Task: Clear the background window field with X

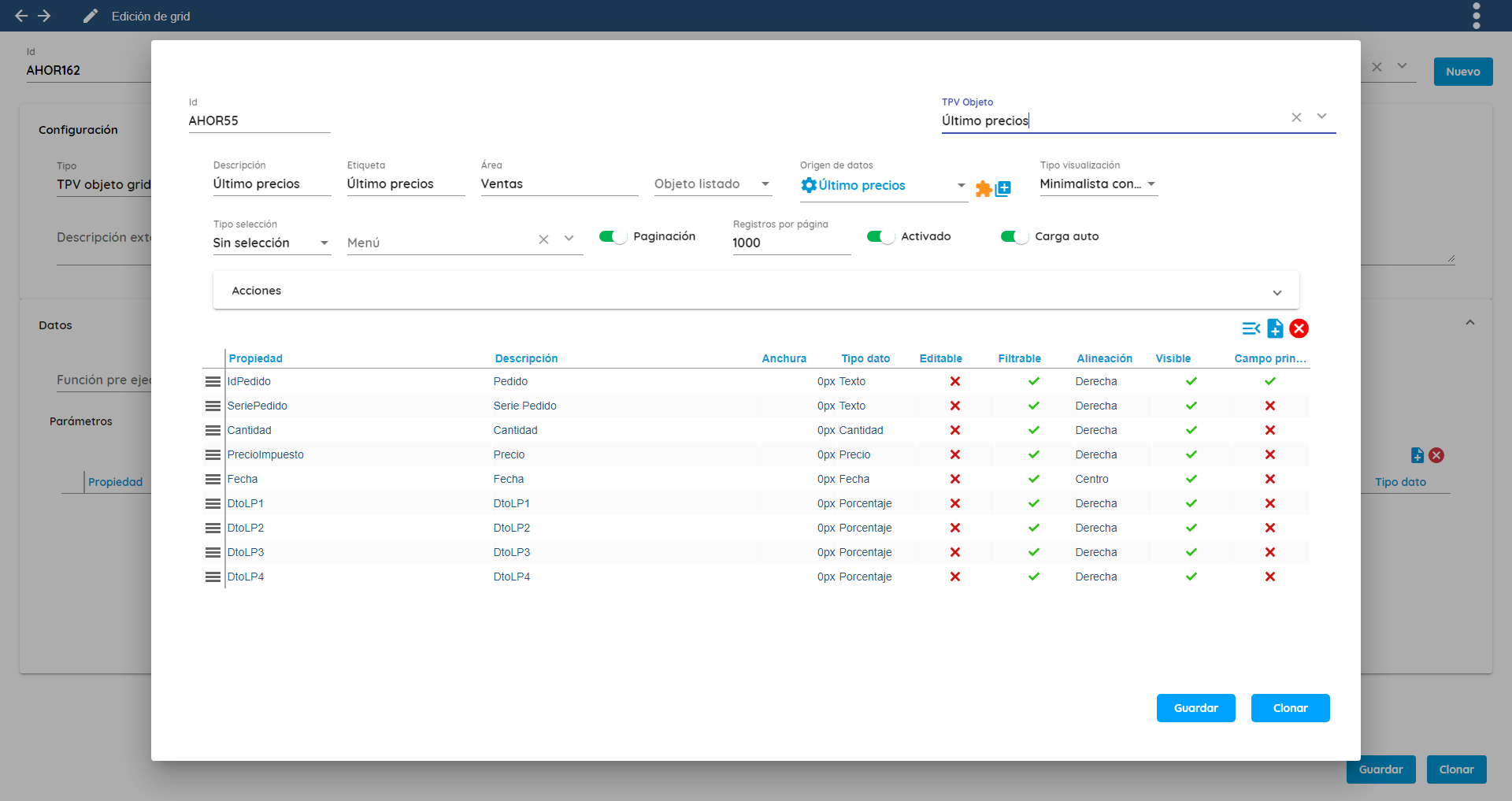Action: pos(1377,67)
